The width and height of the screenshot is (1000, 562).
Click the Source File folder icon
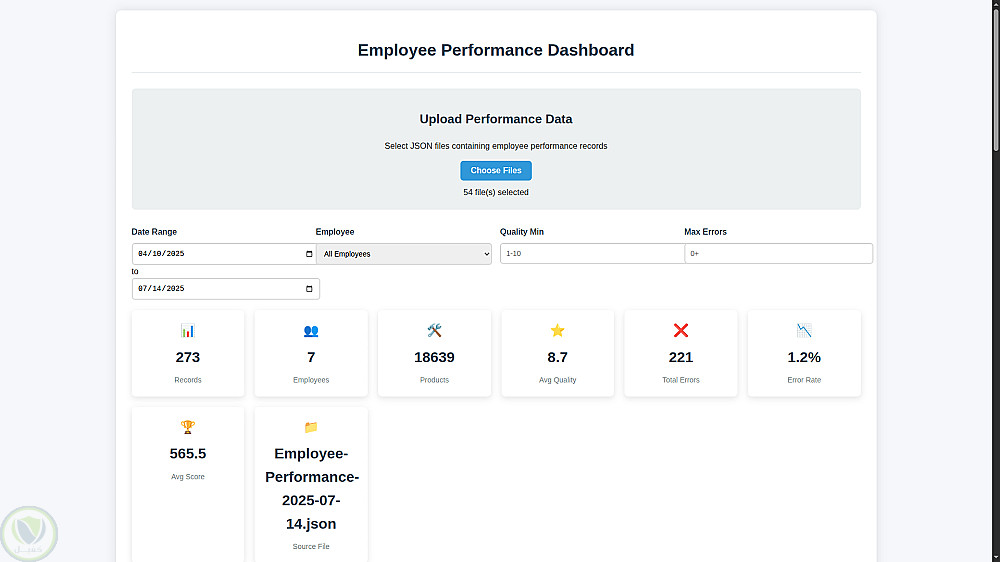311,427
